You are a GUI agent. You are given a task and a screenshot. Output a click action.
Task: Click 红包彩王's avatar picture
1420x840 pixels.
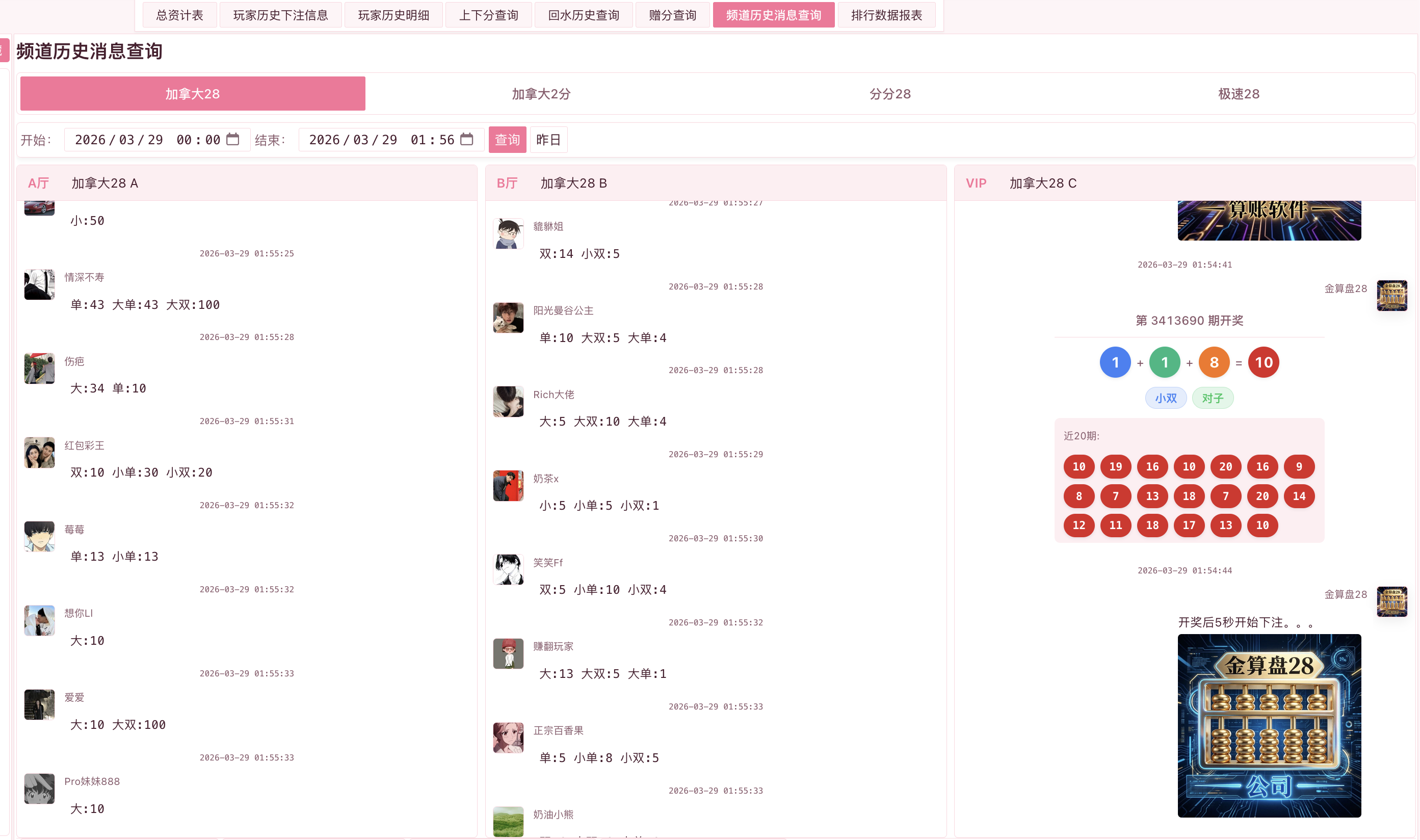click(x=40, y=452)
